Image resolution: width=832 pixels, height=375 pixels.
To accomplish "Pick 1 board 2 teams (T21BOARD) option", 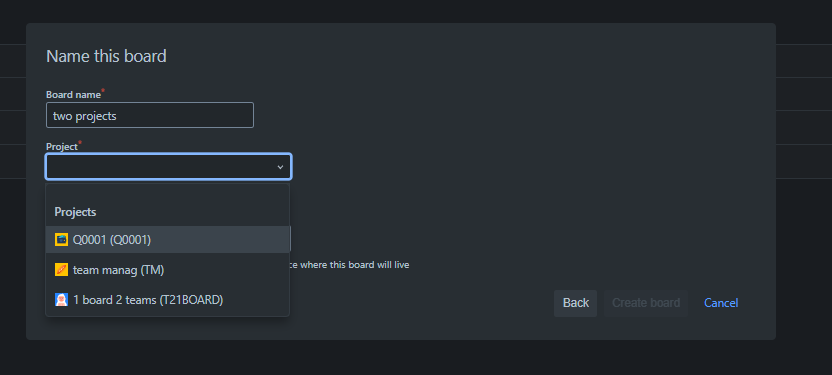I will [168, 300].
